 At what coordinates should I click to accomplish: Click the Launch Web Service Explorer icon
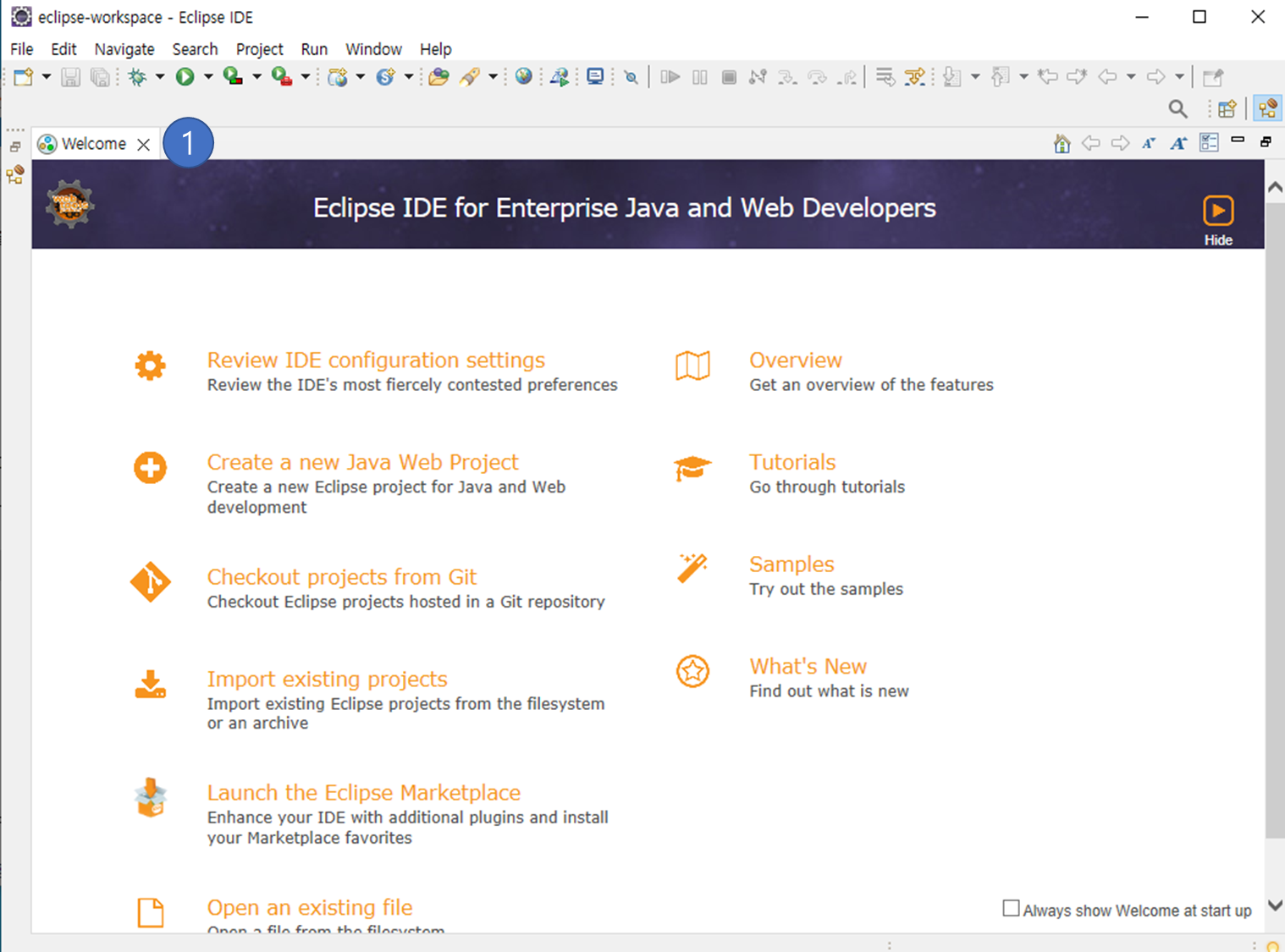coord(560,77)
